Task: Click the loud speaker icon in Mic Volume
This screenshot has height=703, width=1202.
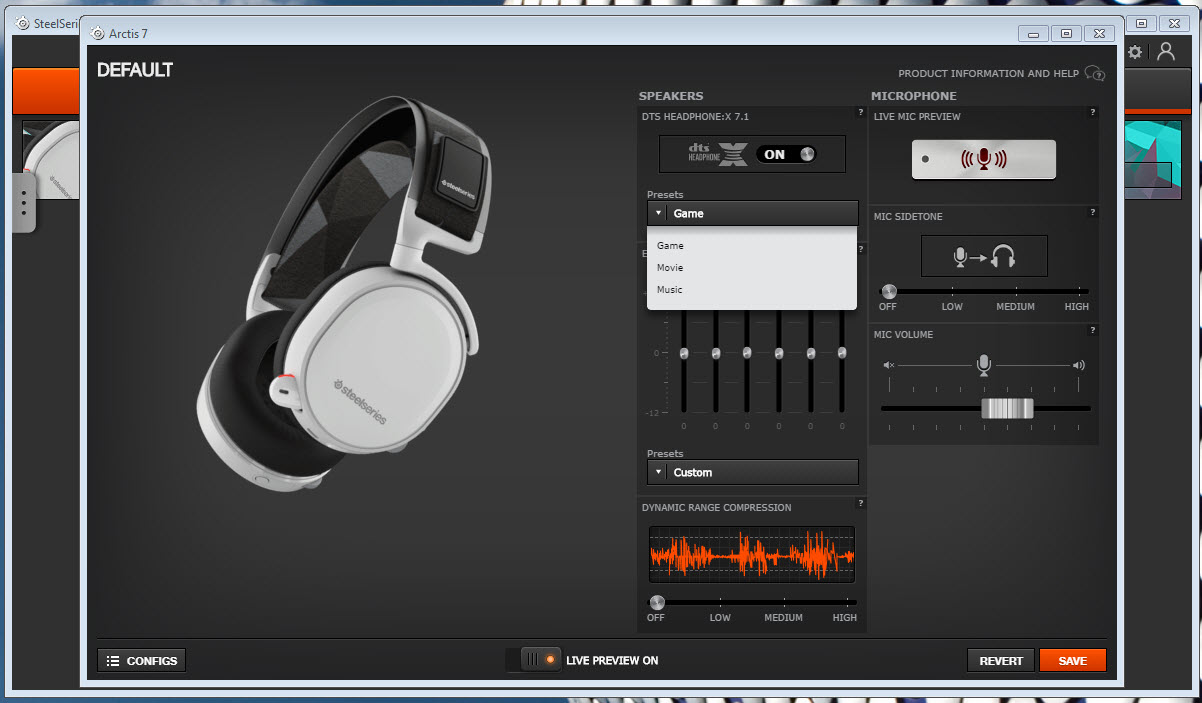Action: 1078,366
